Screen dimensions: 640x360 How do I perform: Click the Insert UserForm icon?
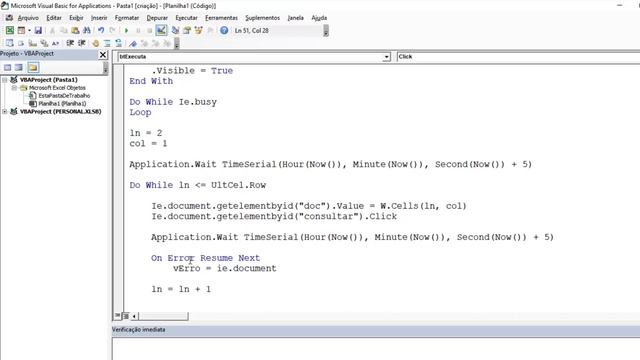click(21, 30)
